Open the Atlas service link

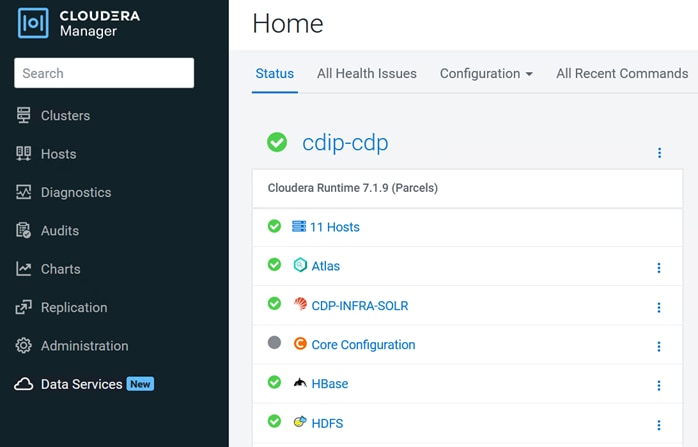[325, 266]
